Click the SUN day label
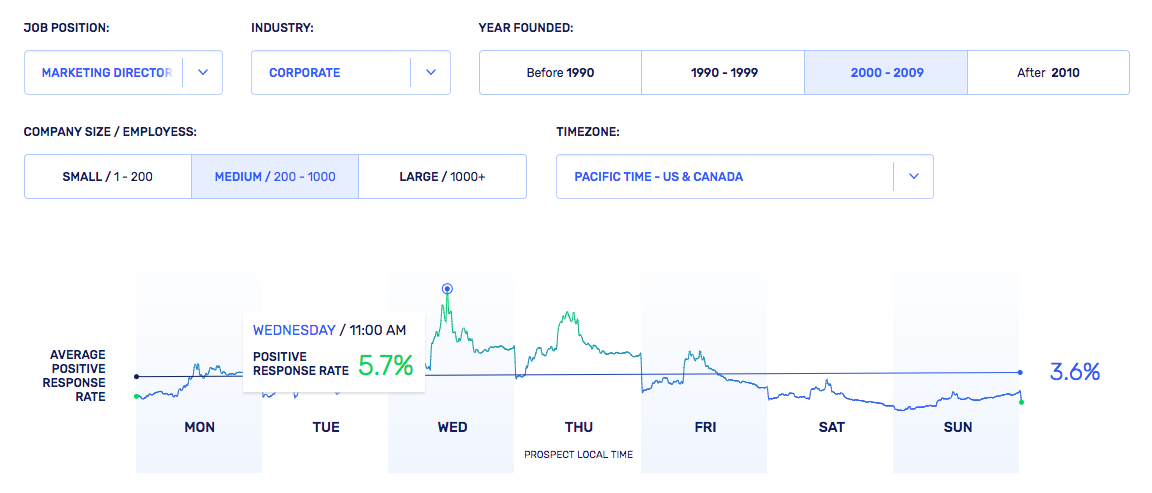Image resolution: width=1152 pixels, height=493 pixels. pos(957,427)
